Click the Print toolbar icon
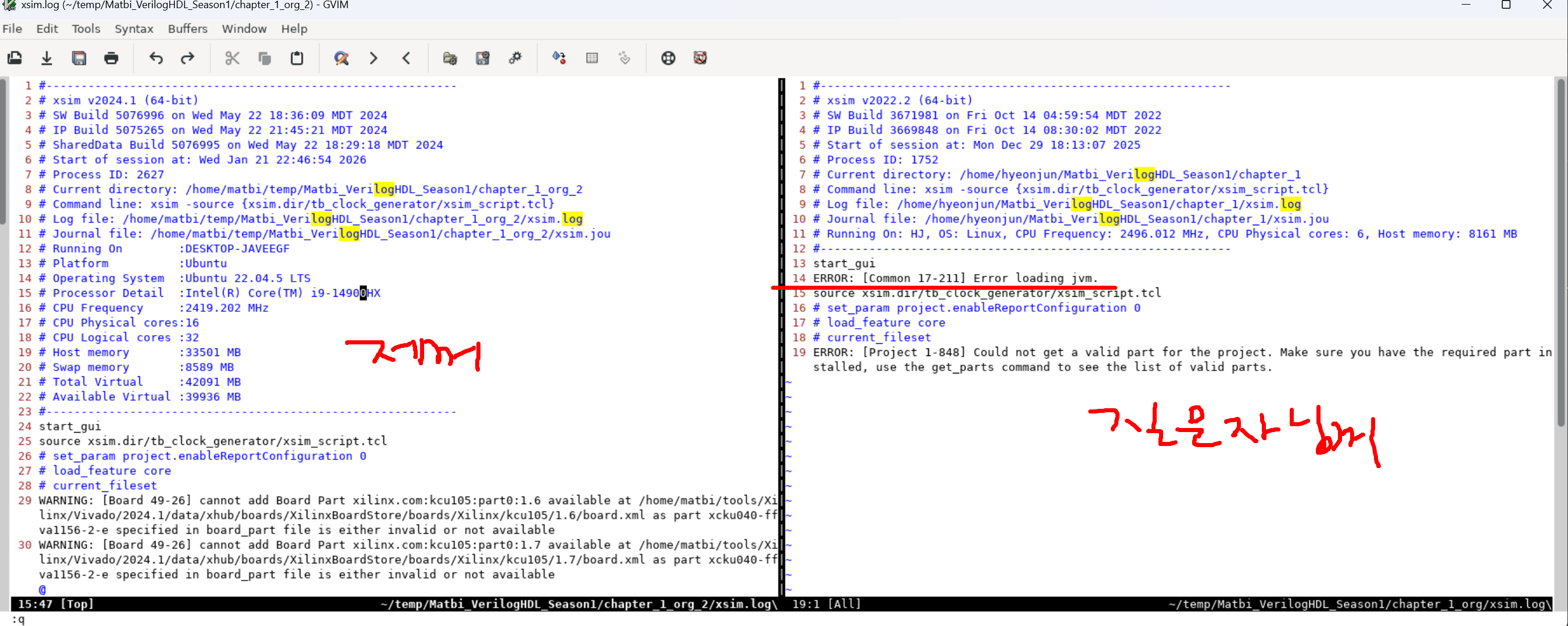Screen dimensions: 1568x626 coord(112,58)
